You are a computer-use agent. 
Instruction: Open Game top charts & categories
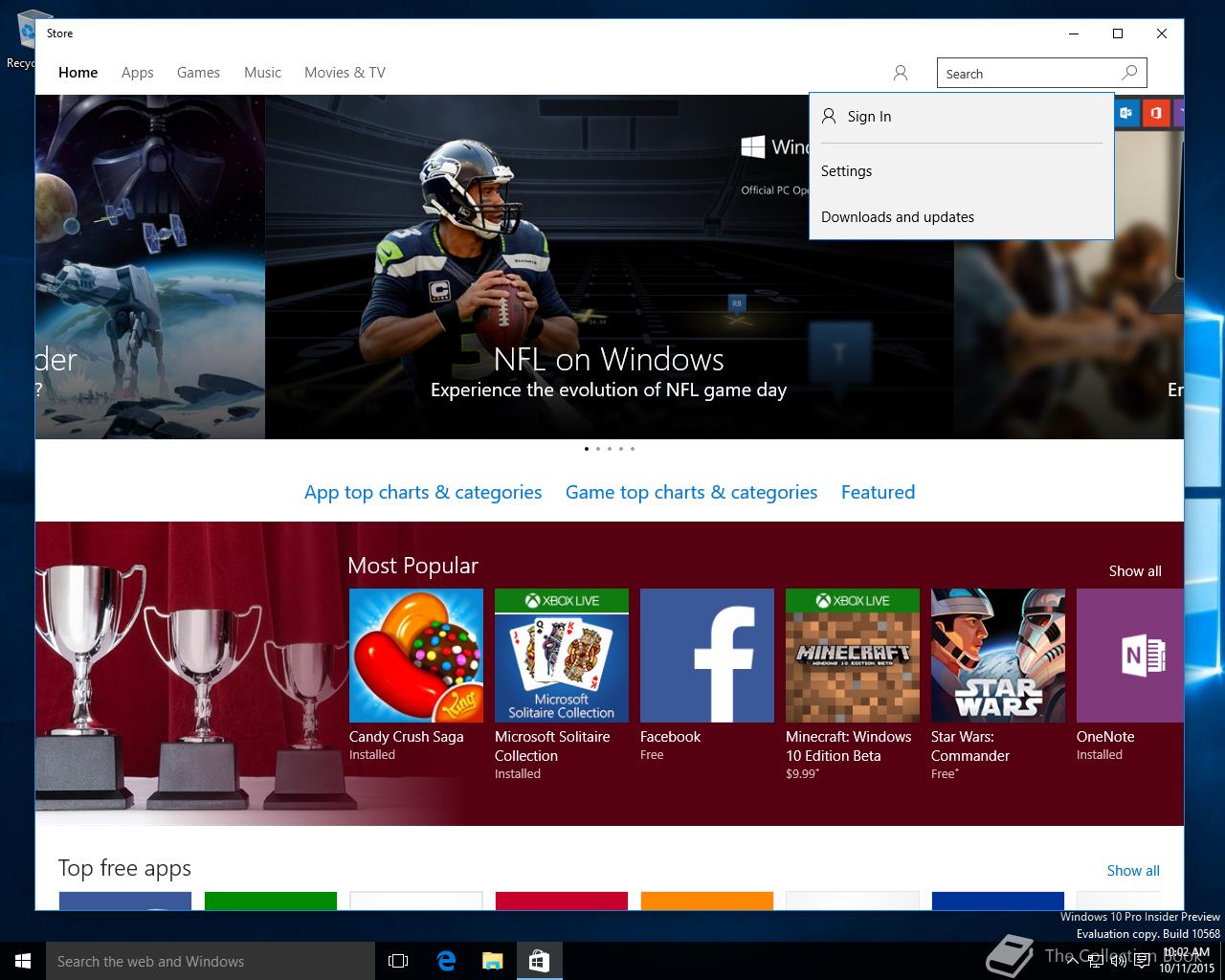pyautogui.click(x=691, y=492)
